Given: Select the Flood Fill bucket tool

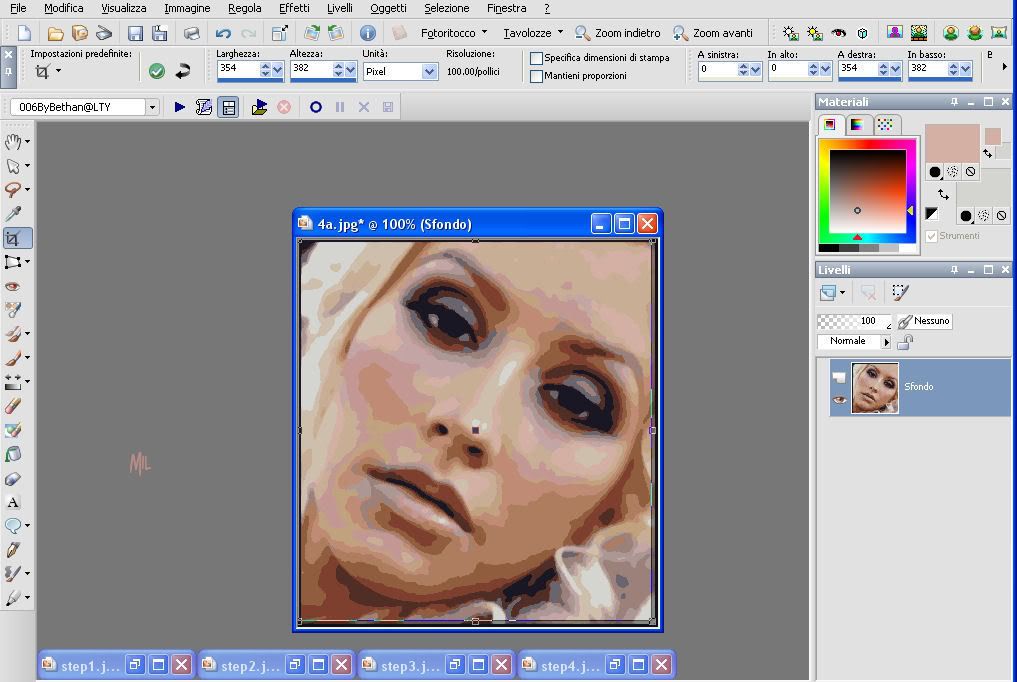Looking at the screenshot, I should pos(12,454).
